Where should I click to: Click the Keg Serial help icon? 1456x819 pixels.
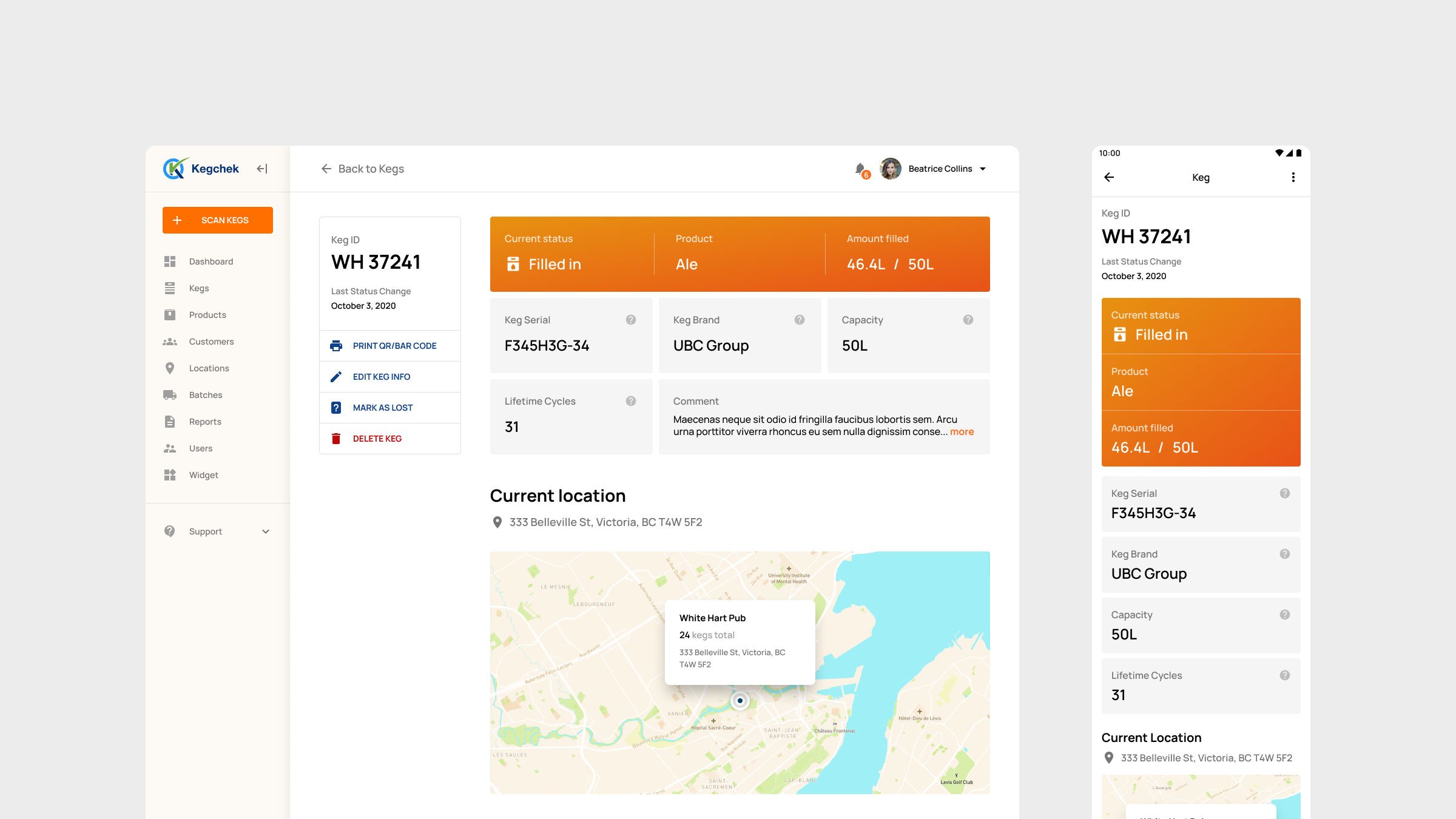point(631,320)
